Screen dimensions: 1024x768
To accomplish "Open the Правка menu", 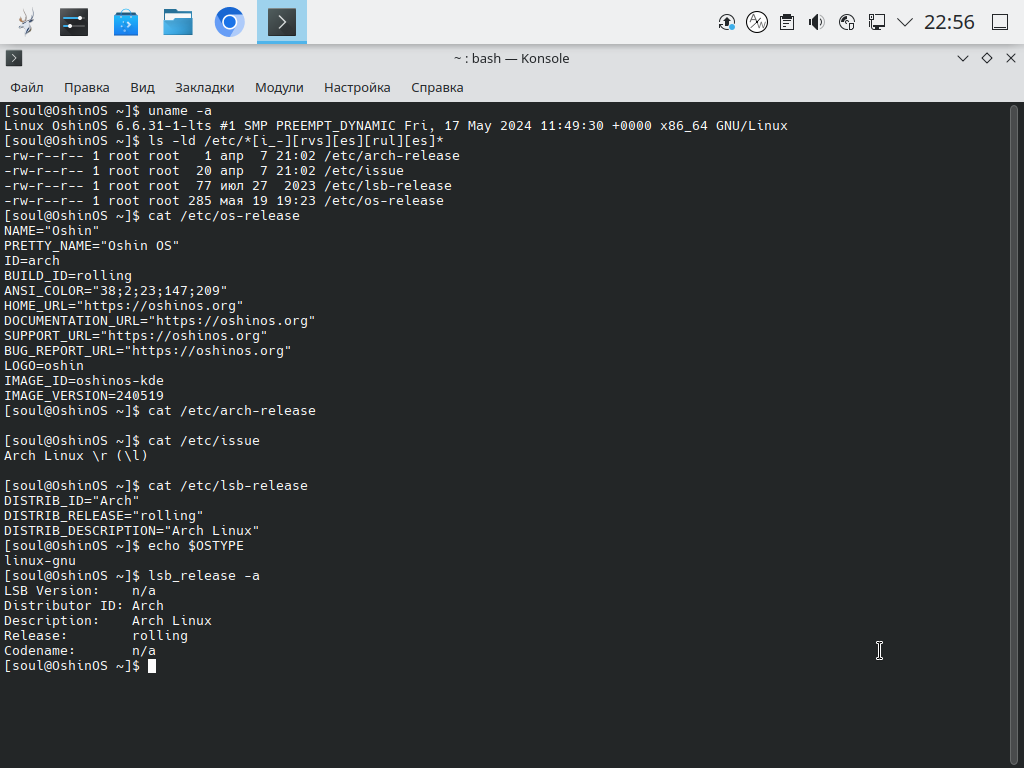I will point(87,88).
